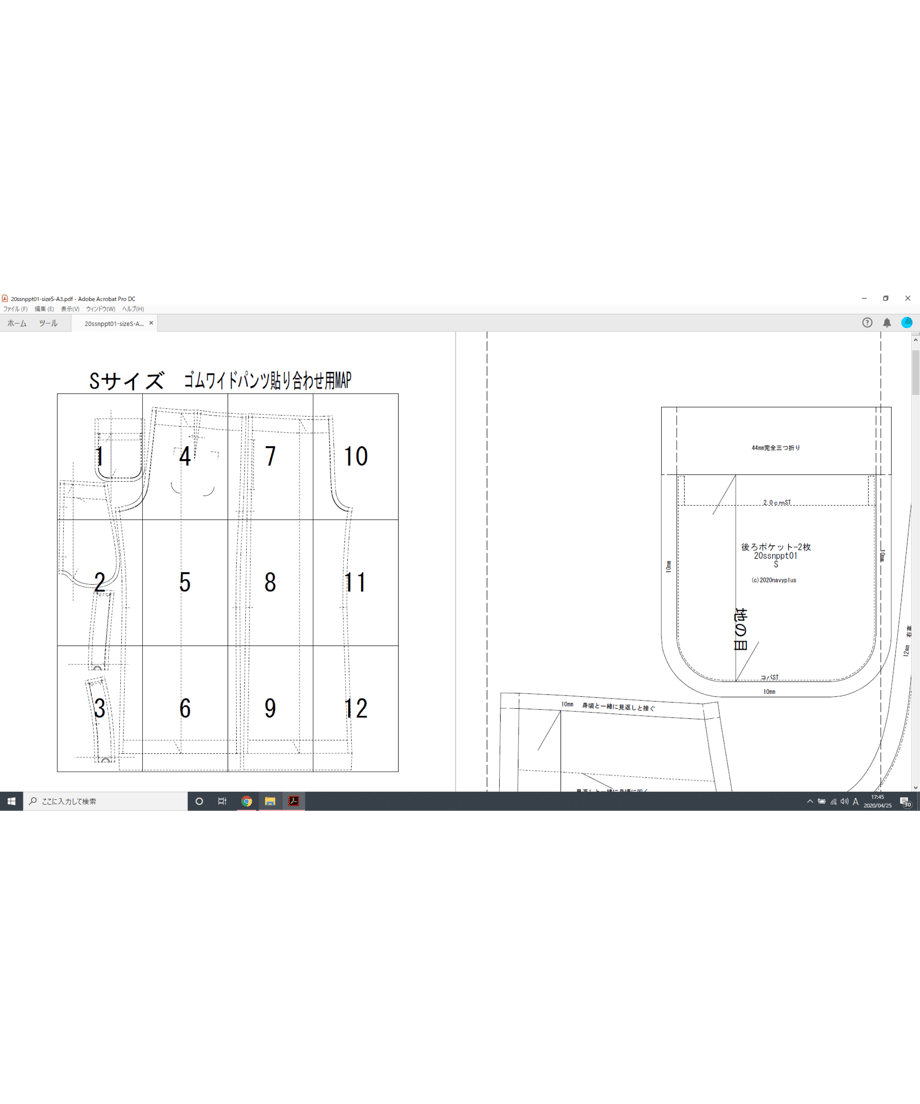
Task: Click map cell number 11
Action: click(355, 582)
